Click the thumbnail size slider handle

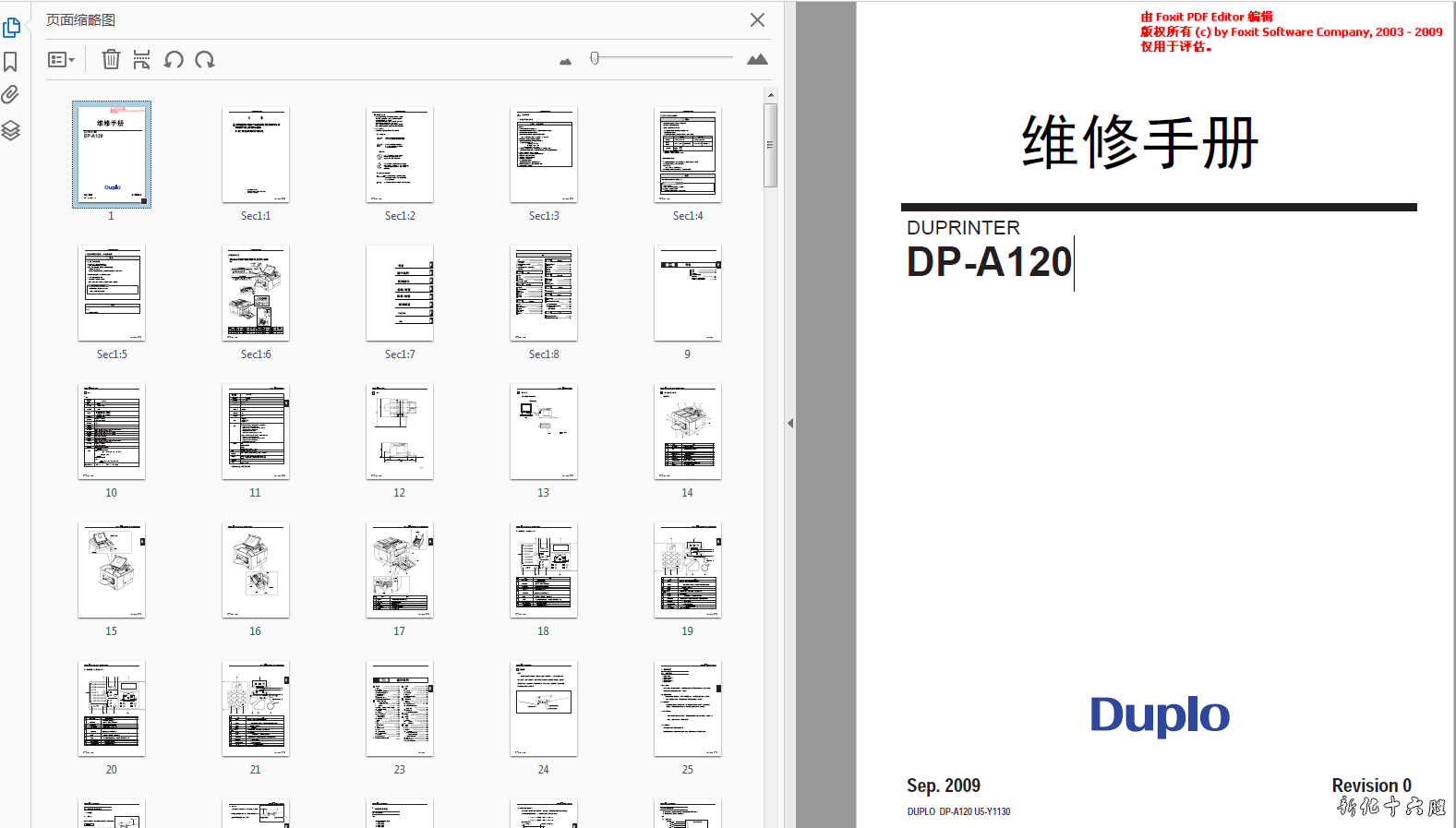pyautogui.click(x=595, y=58)
